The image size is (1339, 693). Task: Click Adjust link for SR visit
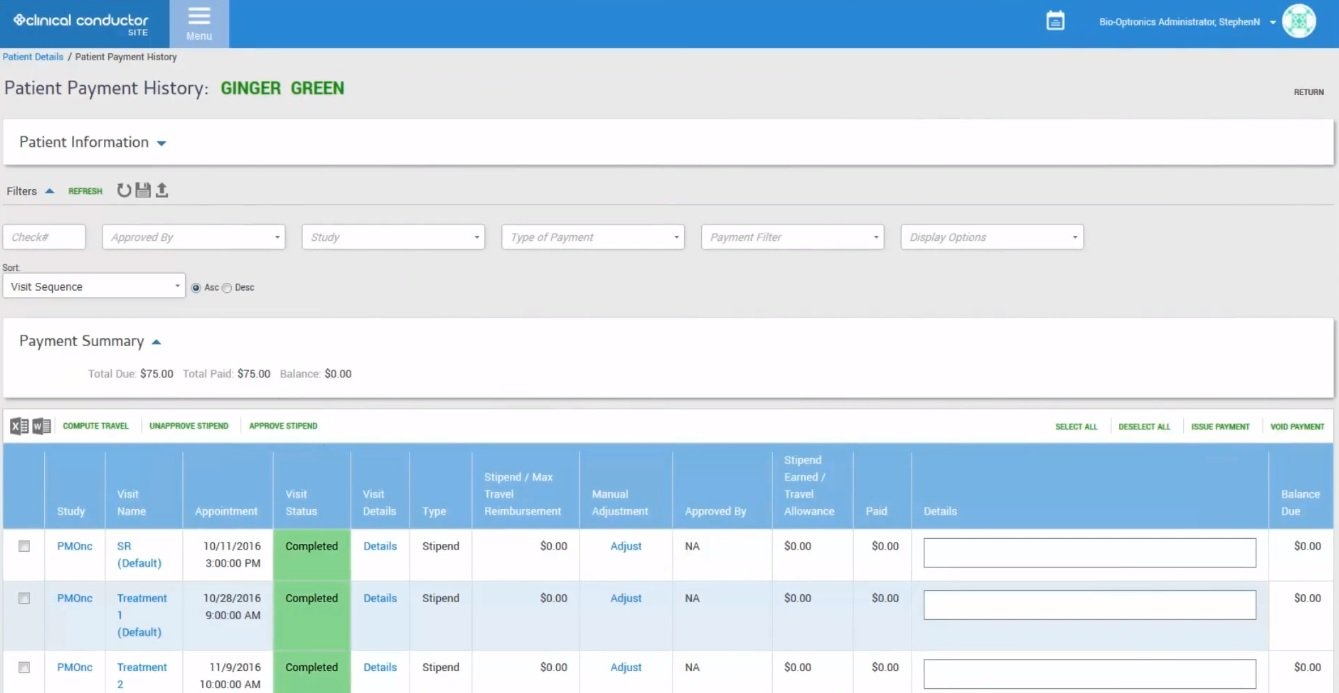tap(626, 546)
